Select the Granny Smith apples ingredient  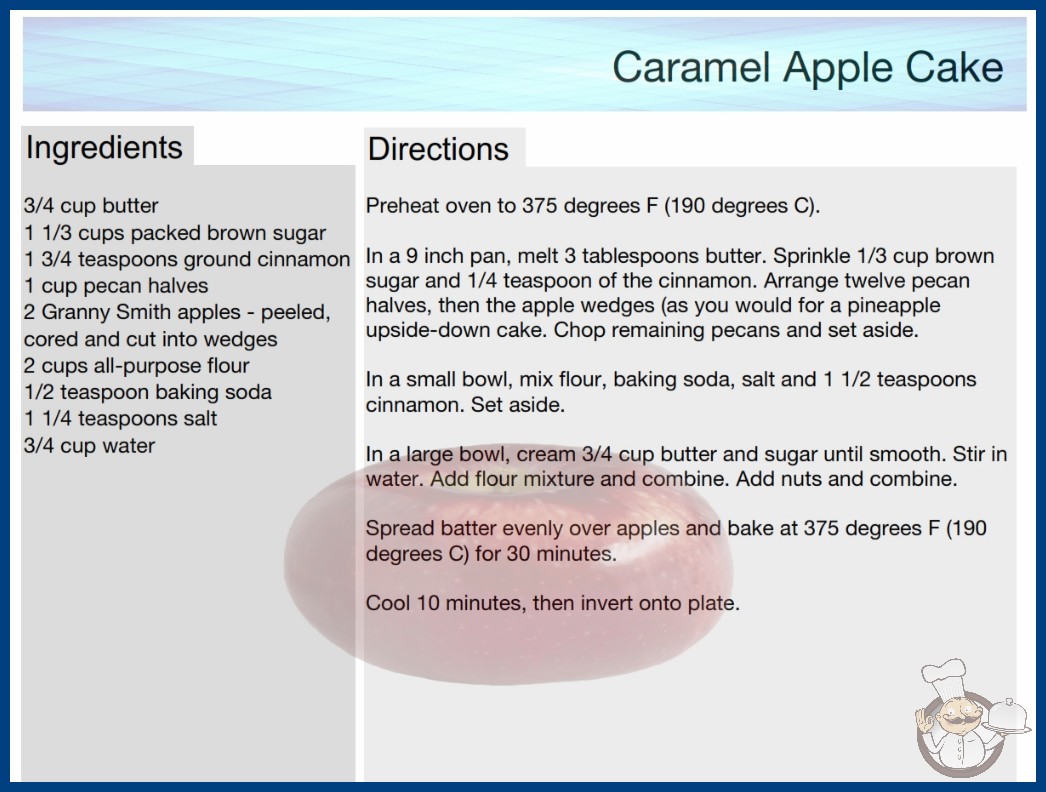176,325
